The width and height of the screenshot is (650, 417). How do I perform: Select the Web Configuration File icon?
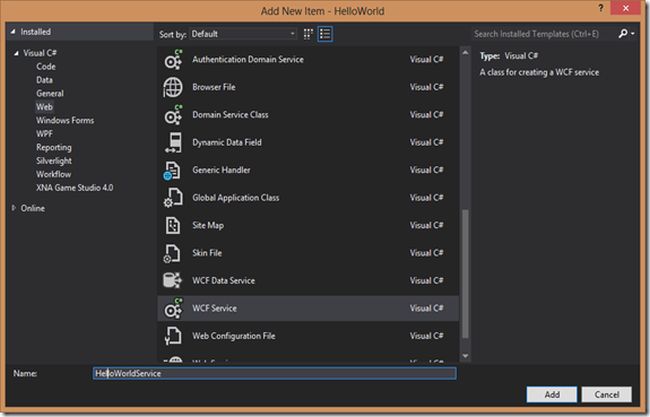tap(173, 336)
